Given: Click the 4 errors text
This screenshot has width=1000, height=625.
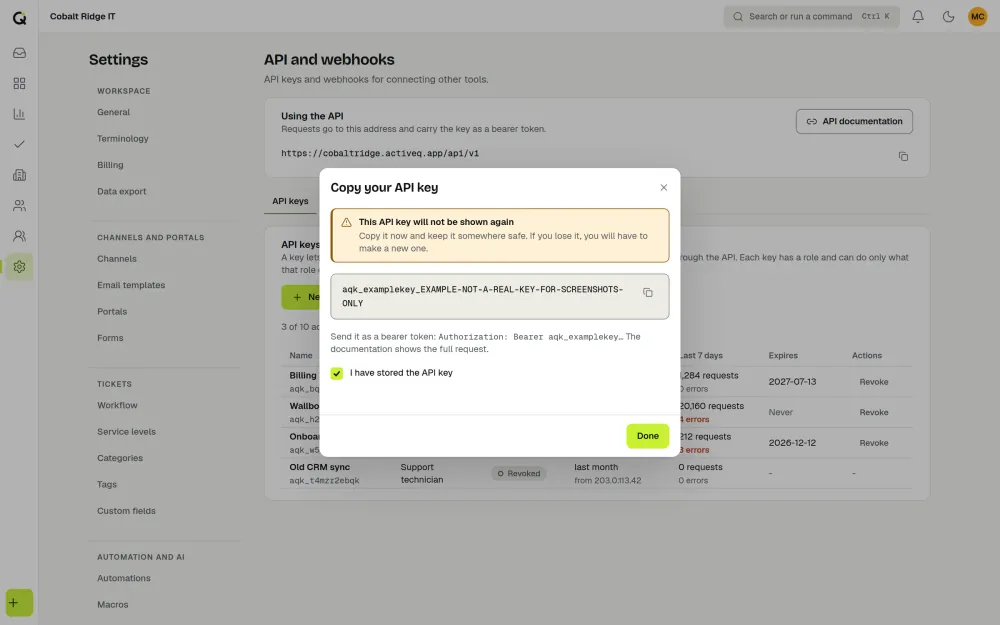Looking at the screenshot, I should (694, 420).
